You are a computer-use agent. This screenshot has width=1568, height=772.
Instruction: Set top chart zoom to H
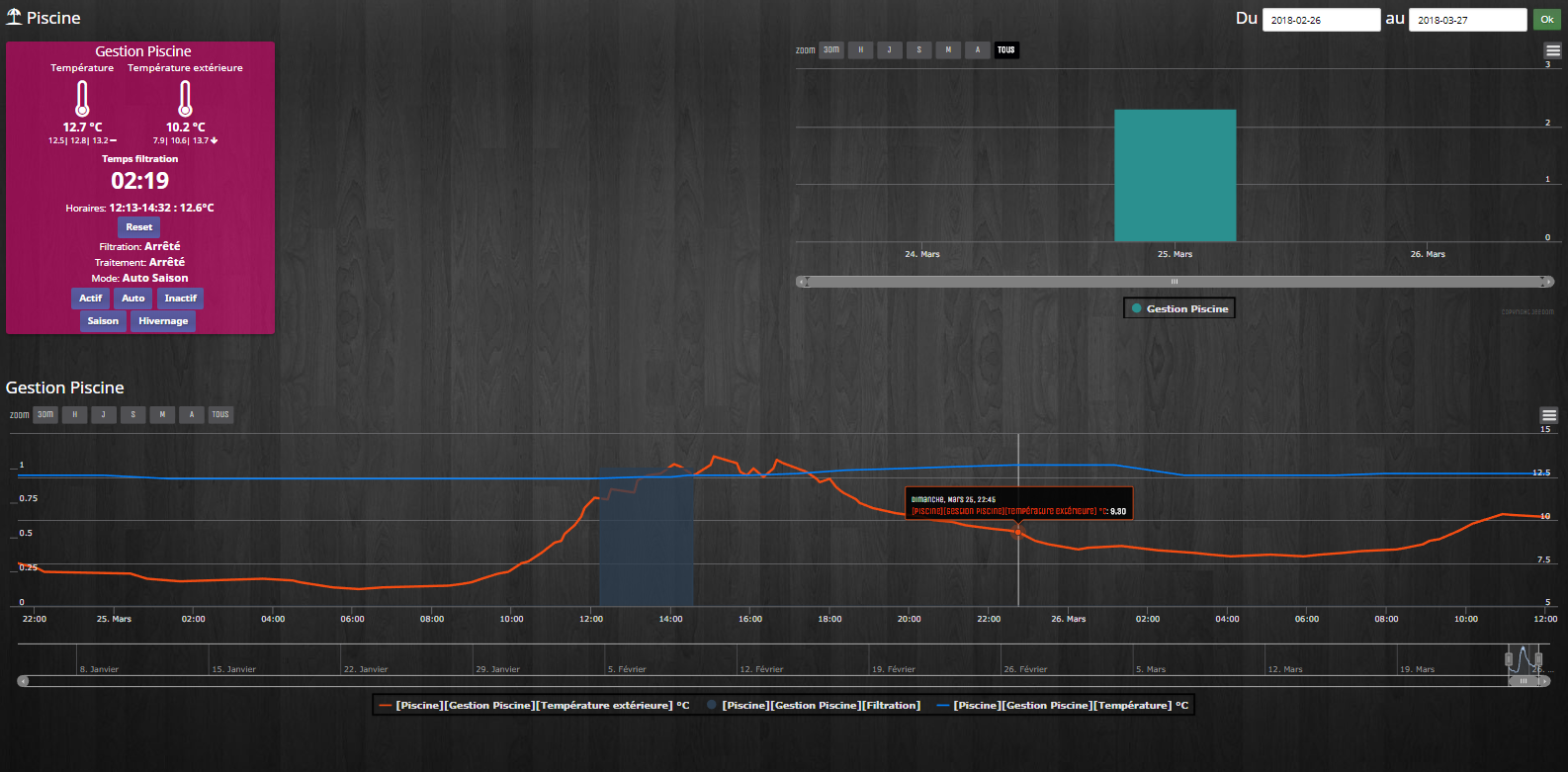(x=861, y=50)
